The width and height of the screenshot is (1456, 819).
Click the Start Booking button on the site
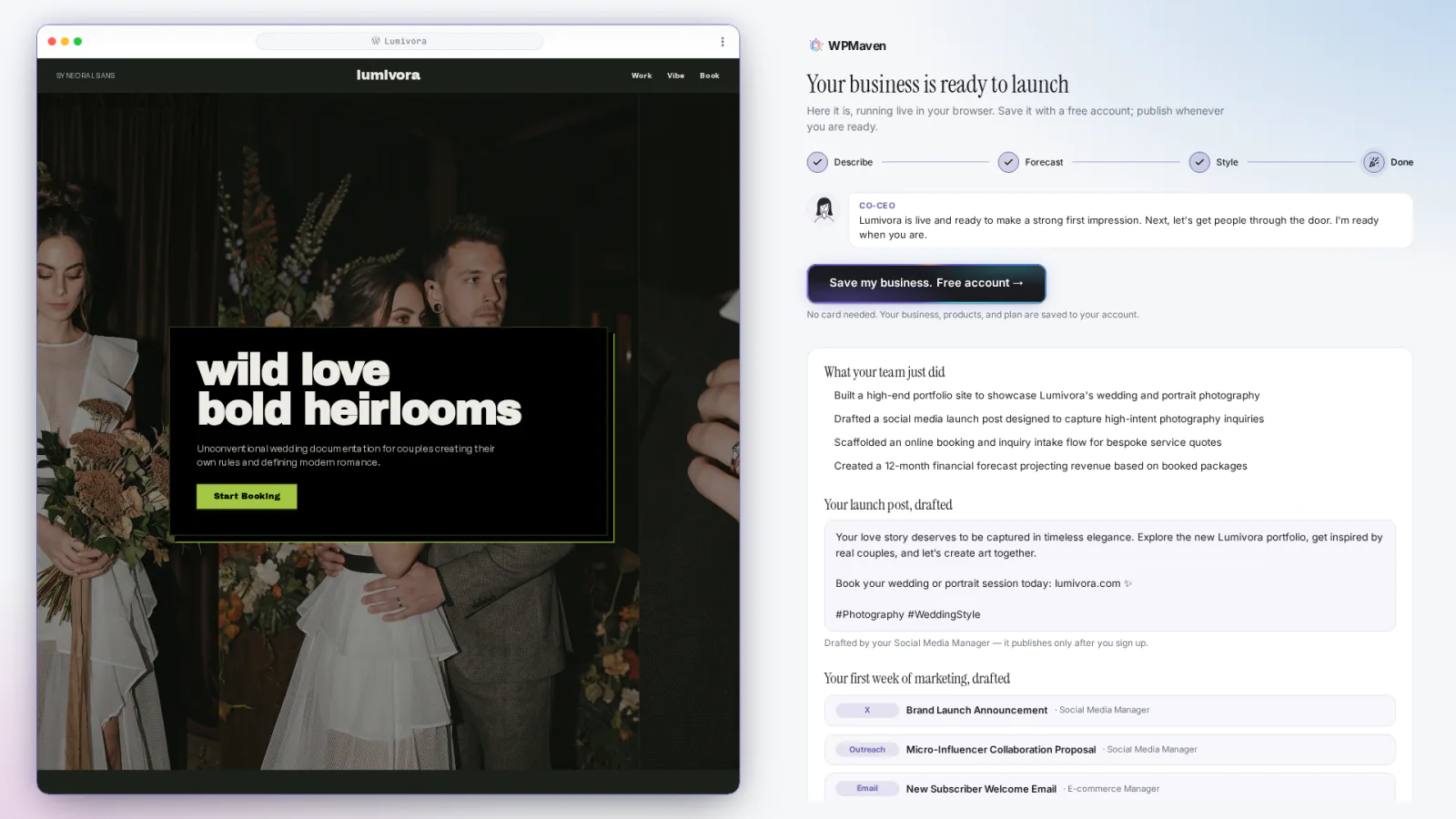247,496
